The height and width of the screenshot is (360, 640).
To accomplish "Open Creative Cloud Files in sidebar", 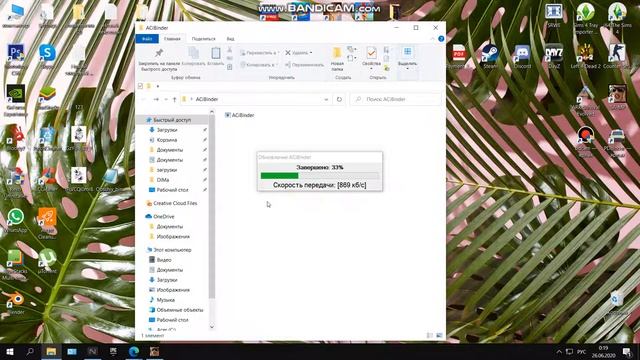I will (175, 203).
